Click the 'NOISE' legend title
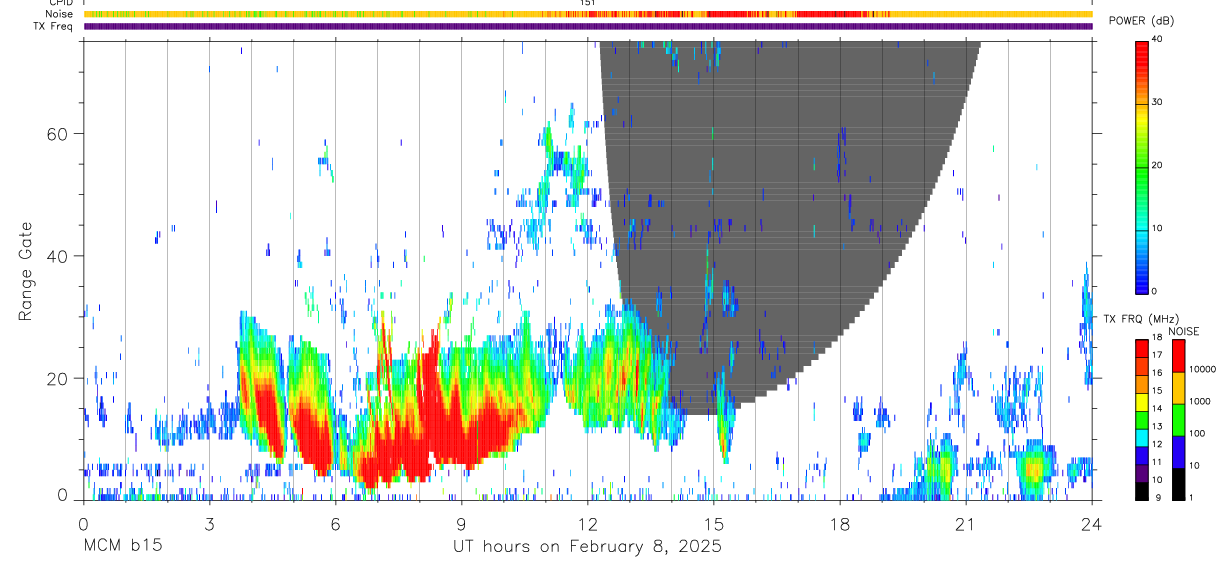The width and height of the screenshot is (1228, 567). pos(1183,331)
